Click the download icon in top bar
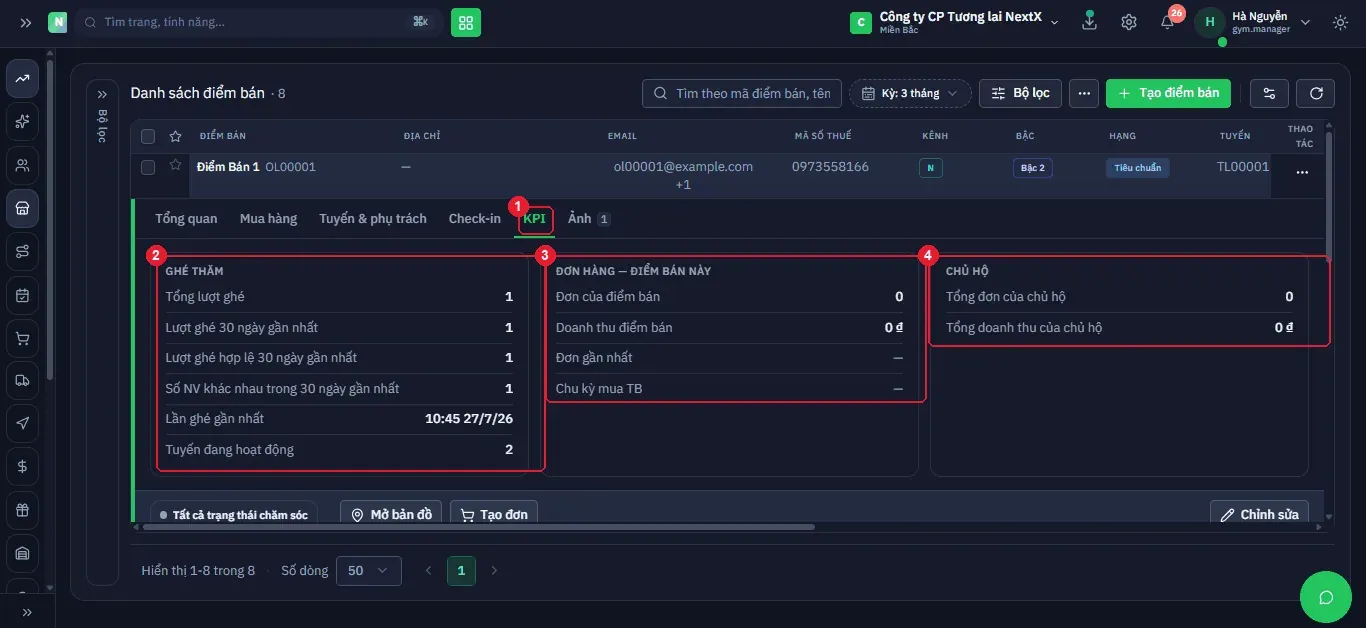 coord(1090,21)
